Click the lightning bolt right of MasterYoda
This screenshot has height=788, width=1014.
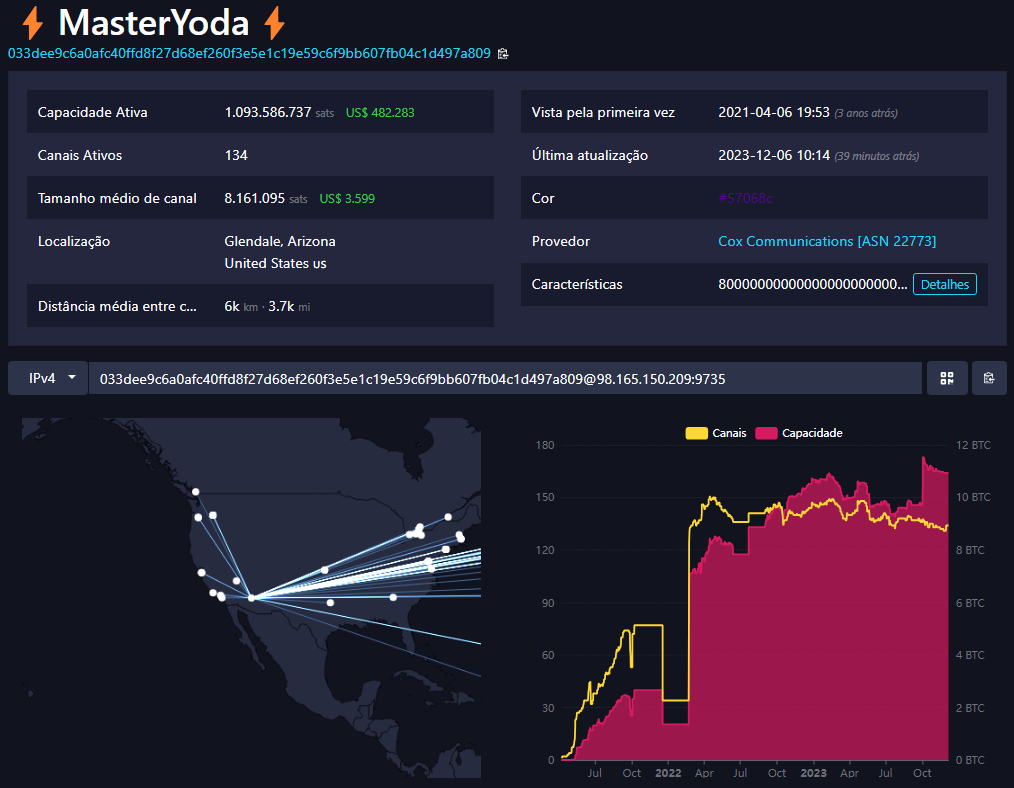274,22
